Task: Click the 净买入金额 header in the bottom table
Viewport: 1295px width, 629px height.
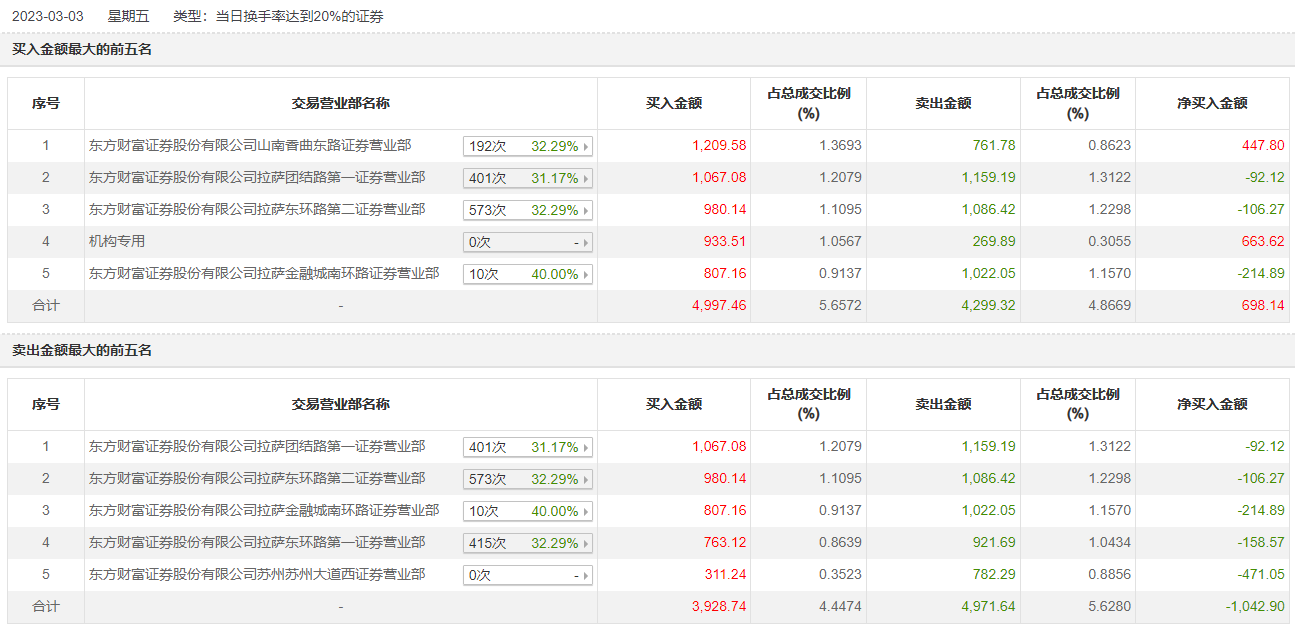Action: (1212, 404)
